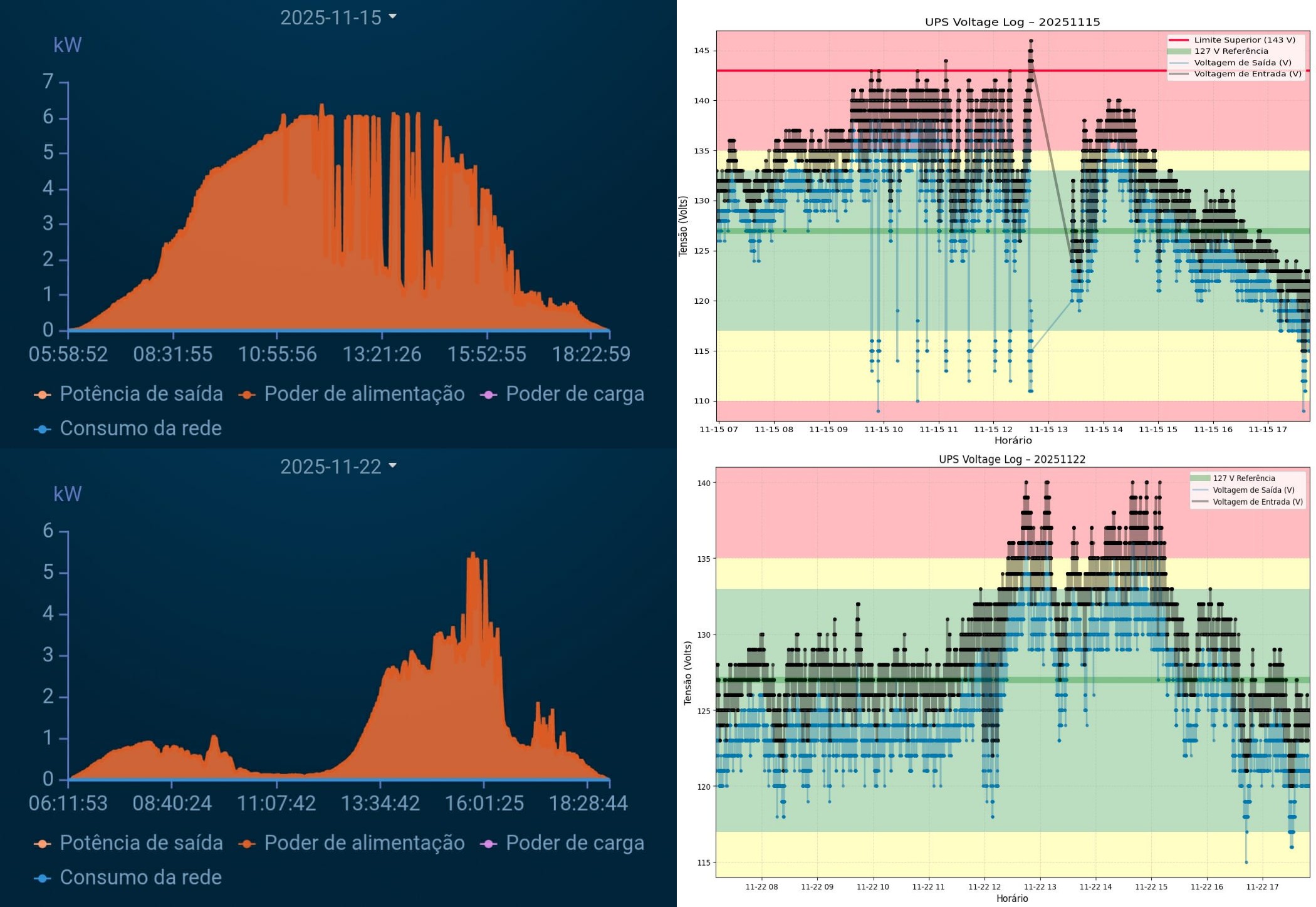Click 'Poder de carga' purple marker in bottom legend

pos(488,844)
